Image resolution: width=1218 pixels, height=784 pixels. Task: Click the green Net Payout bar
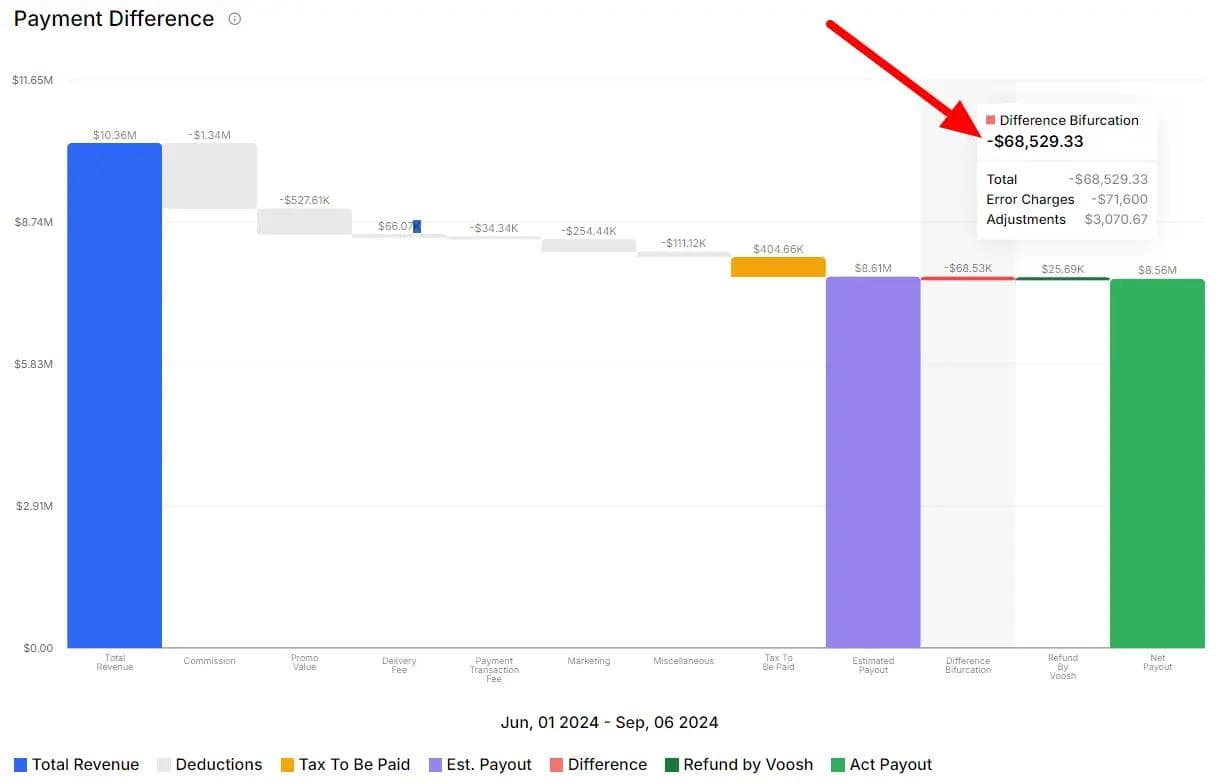(x=1157, y=463)
